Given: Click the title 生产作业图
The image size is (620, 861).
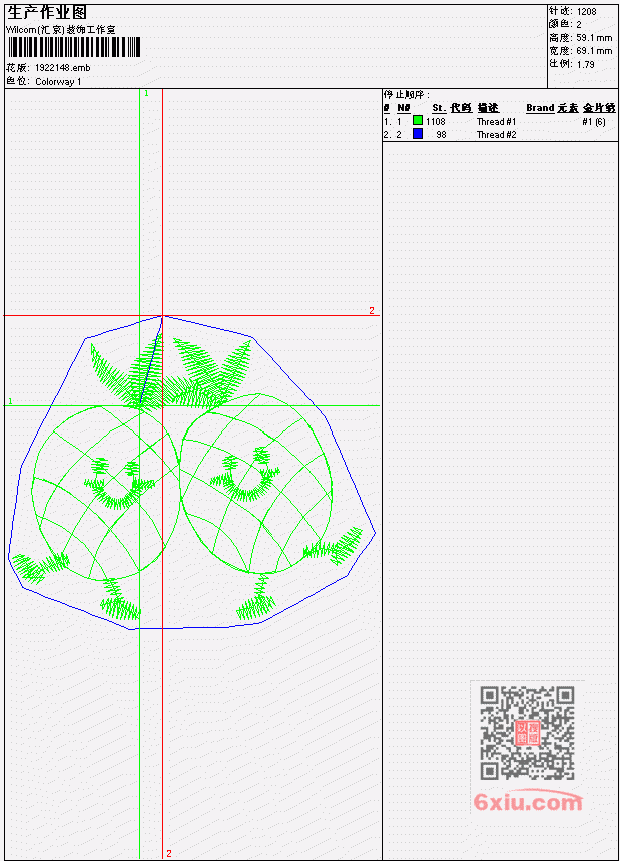Looking at the screenshot, I should coord(47,13).
